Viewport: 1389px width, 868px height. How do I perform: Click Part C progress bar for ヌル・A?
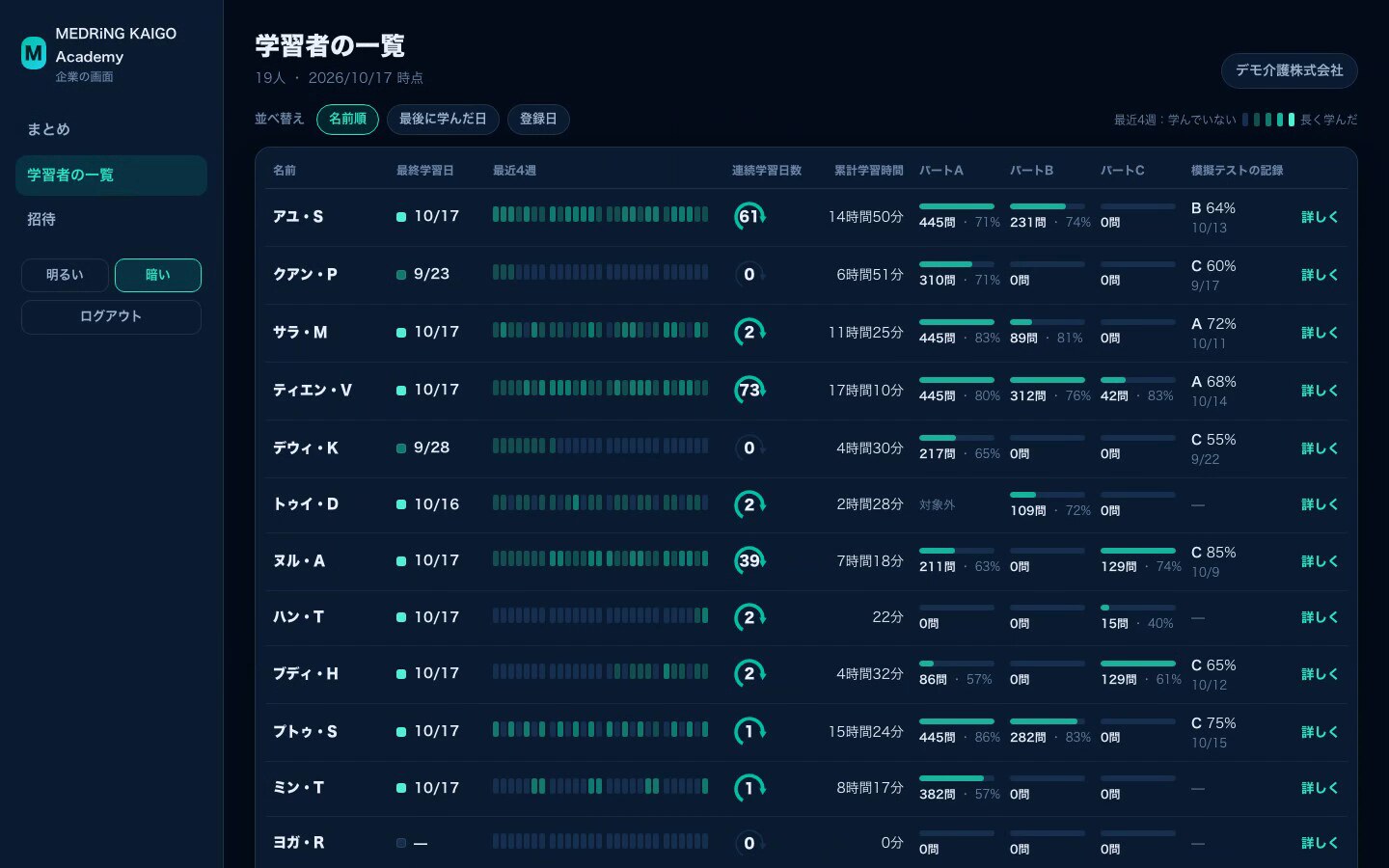[1138, 551]
